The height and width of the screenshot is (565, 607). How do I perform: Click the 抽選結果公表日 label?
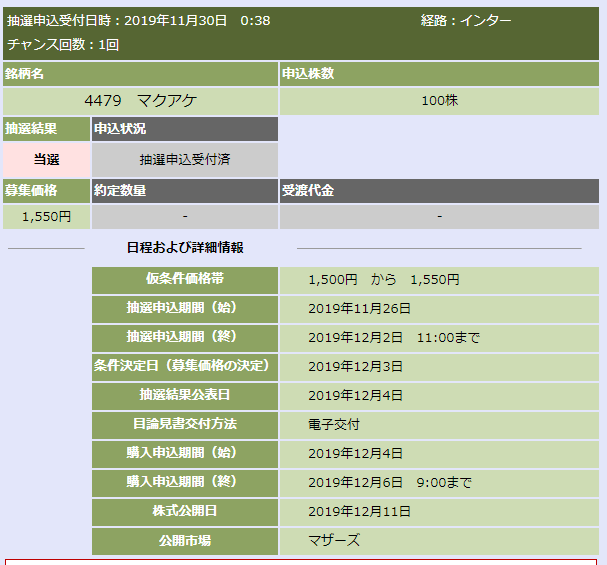pos(185,396)
